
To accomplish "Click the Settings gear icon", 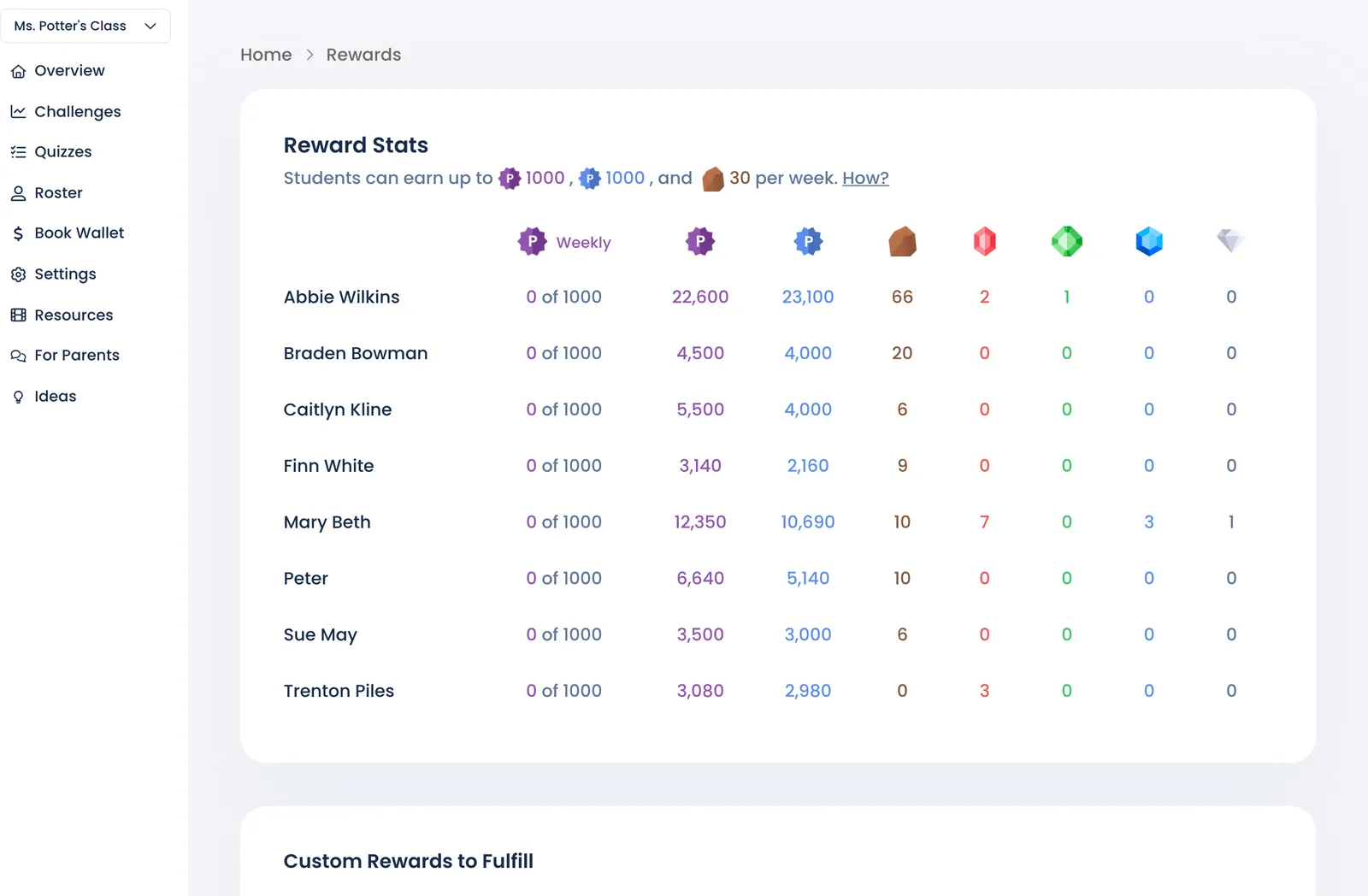I will pos(18,274).
